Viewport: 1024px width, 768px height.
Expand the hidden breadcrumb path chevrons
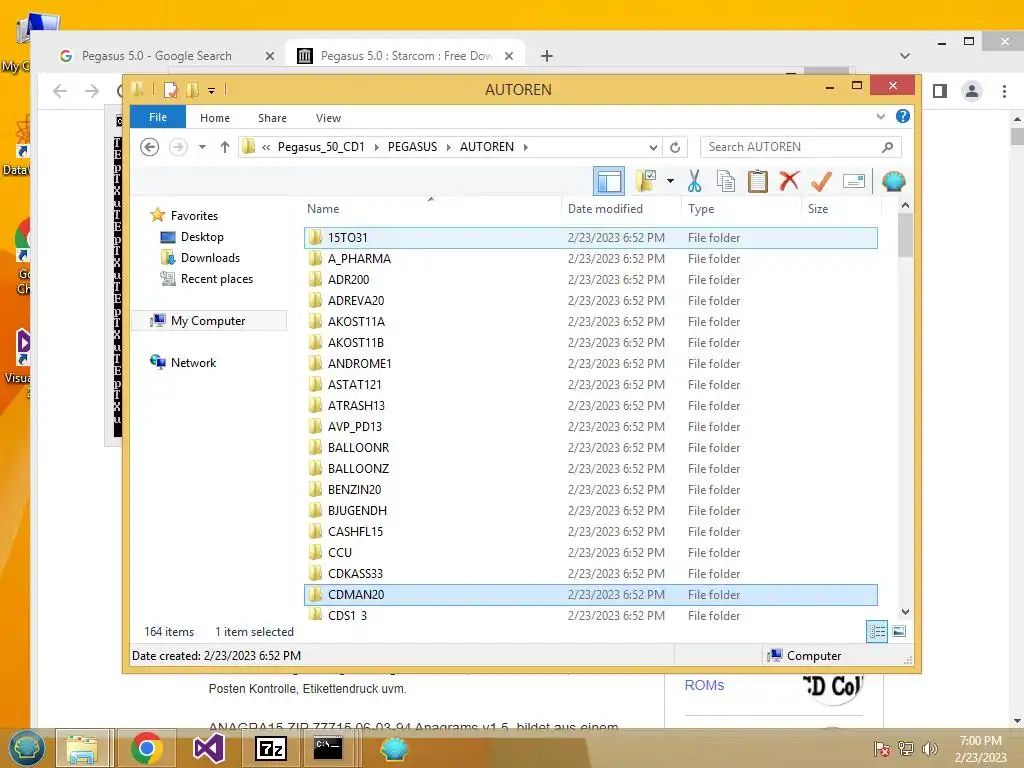pos(266,147)
